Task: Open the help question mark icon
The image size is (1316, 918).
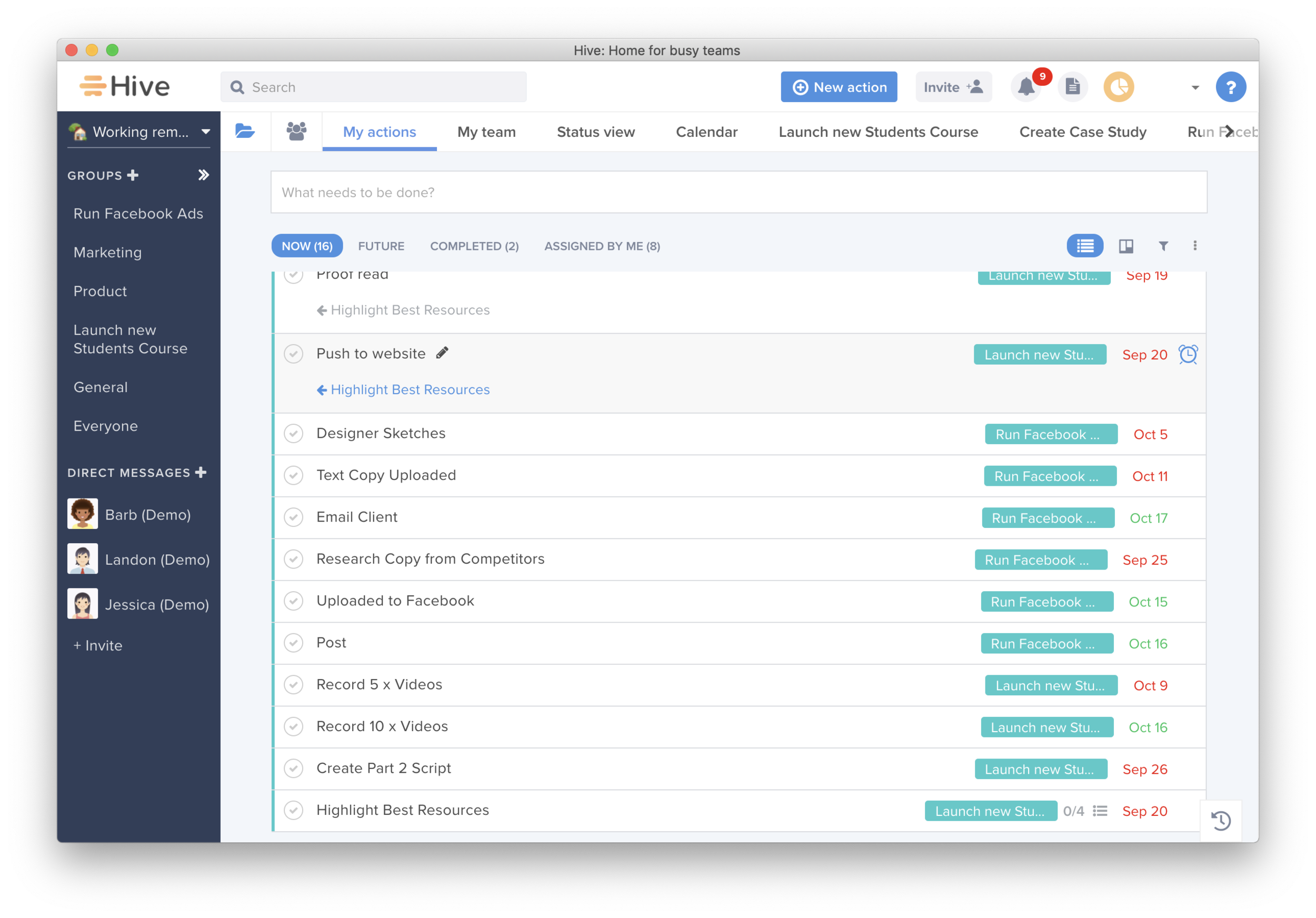Action: [x=1230, y=87]
